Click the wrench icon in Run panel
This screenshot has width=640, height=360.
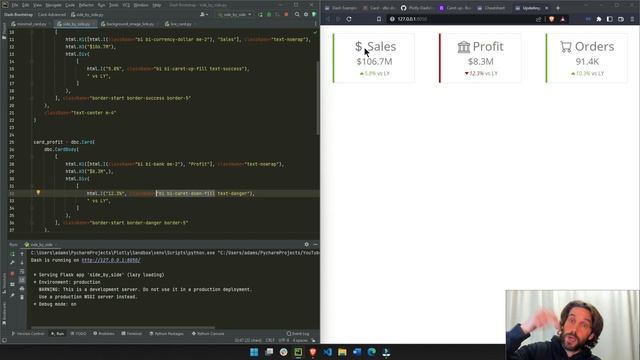click(x=12, y=263)
